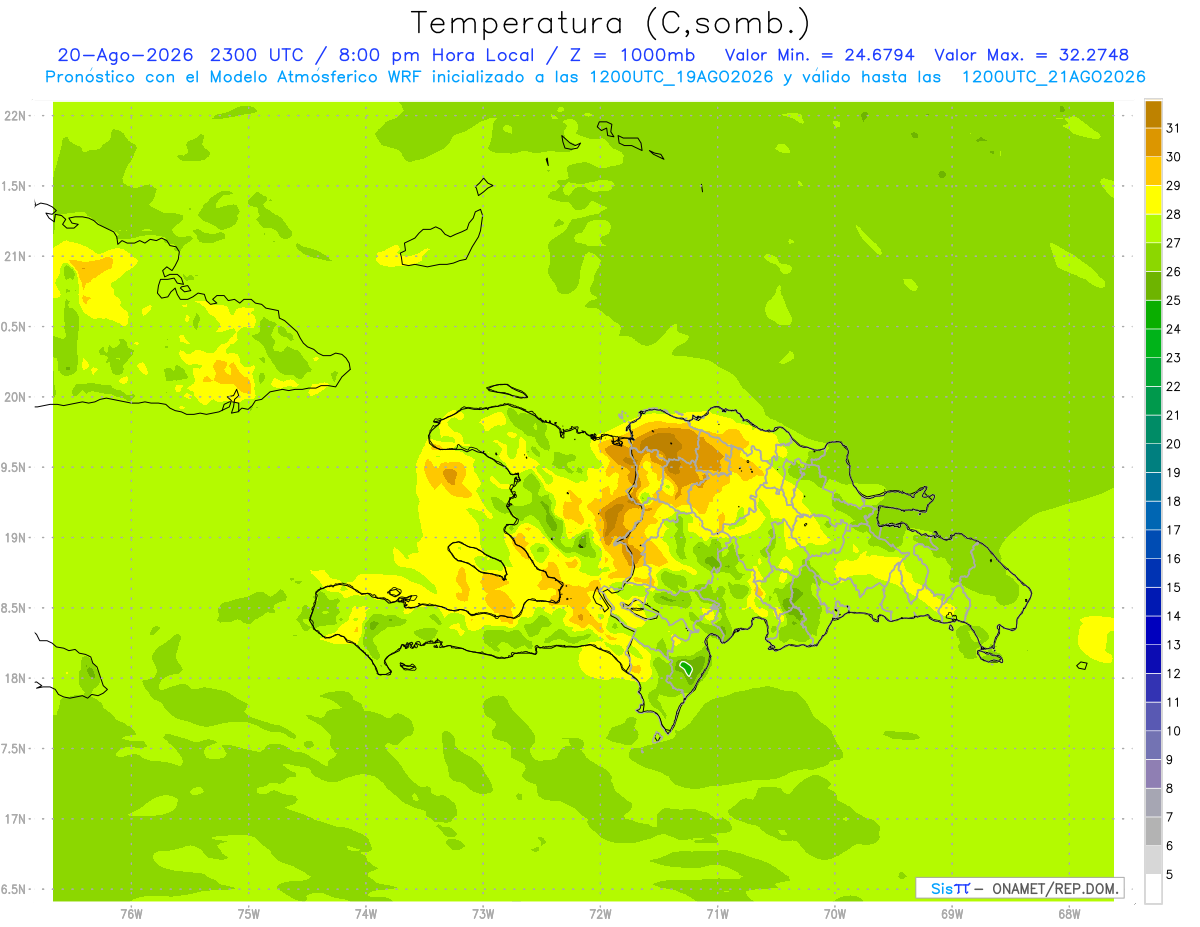The height and width of the screenshot is (927, 1200).
Task: Click the legend value "12"
Action: click(1174, 673)
